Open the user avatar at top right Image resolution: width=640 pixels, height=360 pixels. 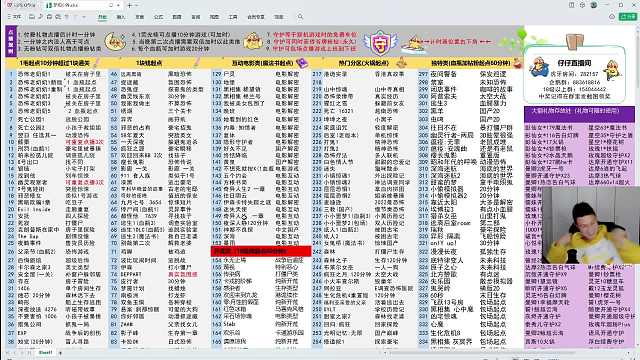(x=594, y=5)
